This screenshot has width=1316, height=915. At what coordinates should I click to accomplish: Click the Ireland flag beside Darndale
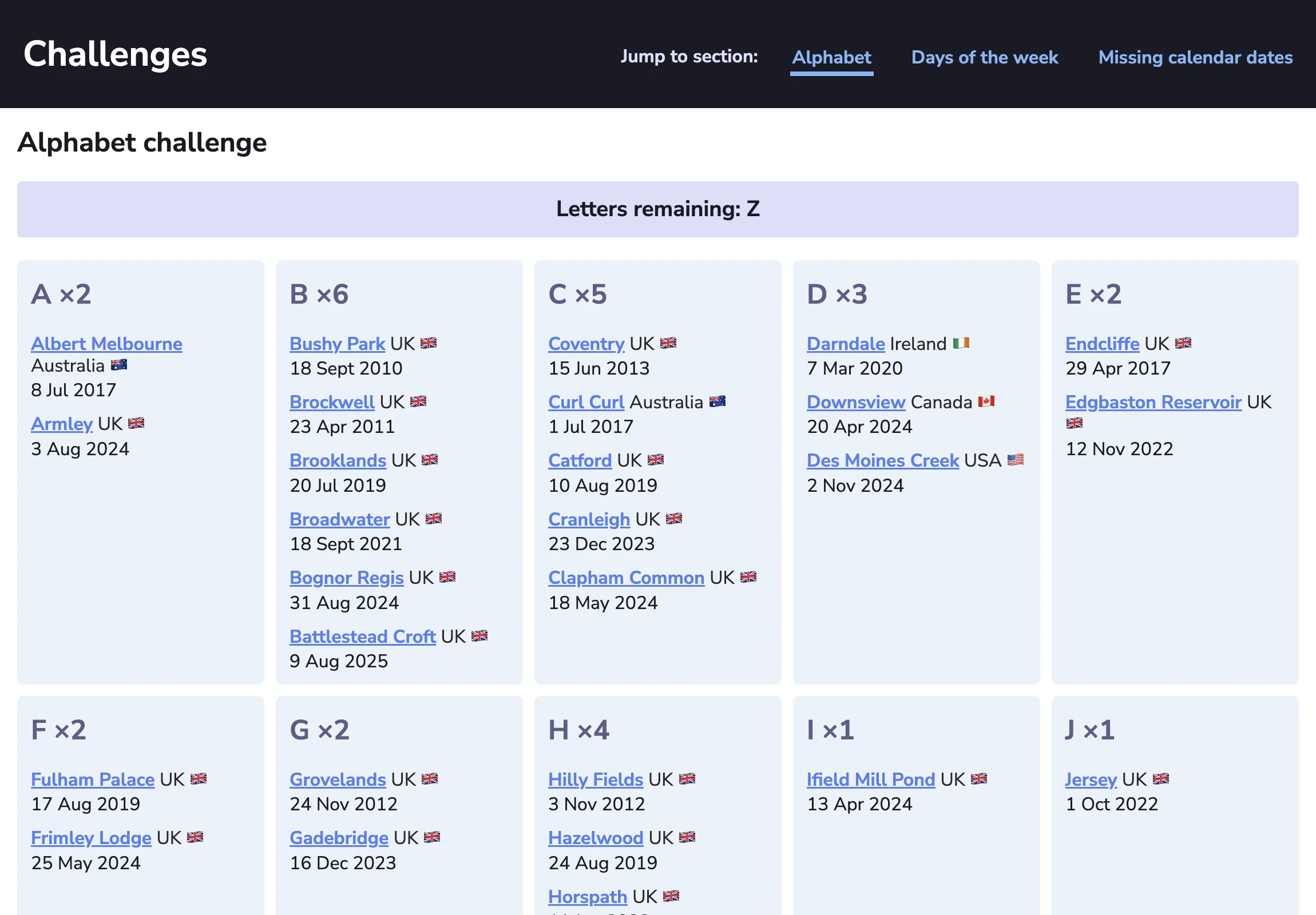point(962,343)
